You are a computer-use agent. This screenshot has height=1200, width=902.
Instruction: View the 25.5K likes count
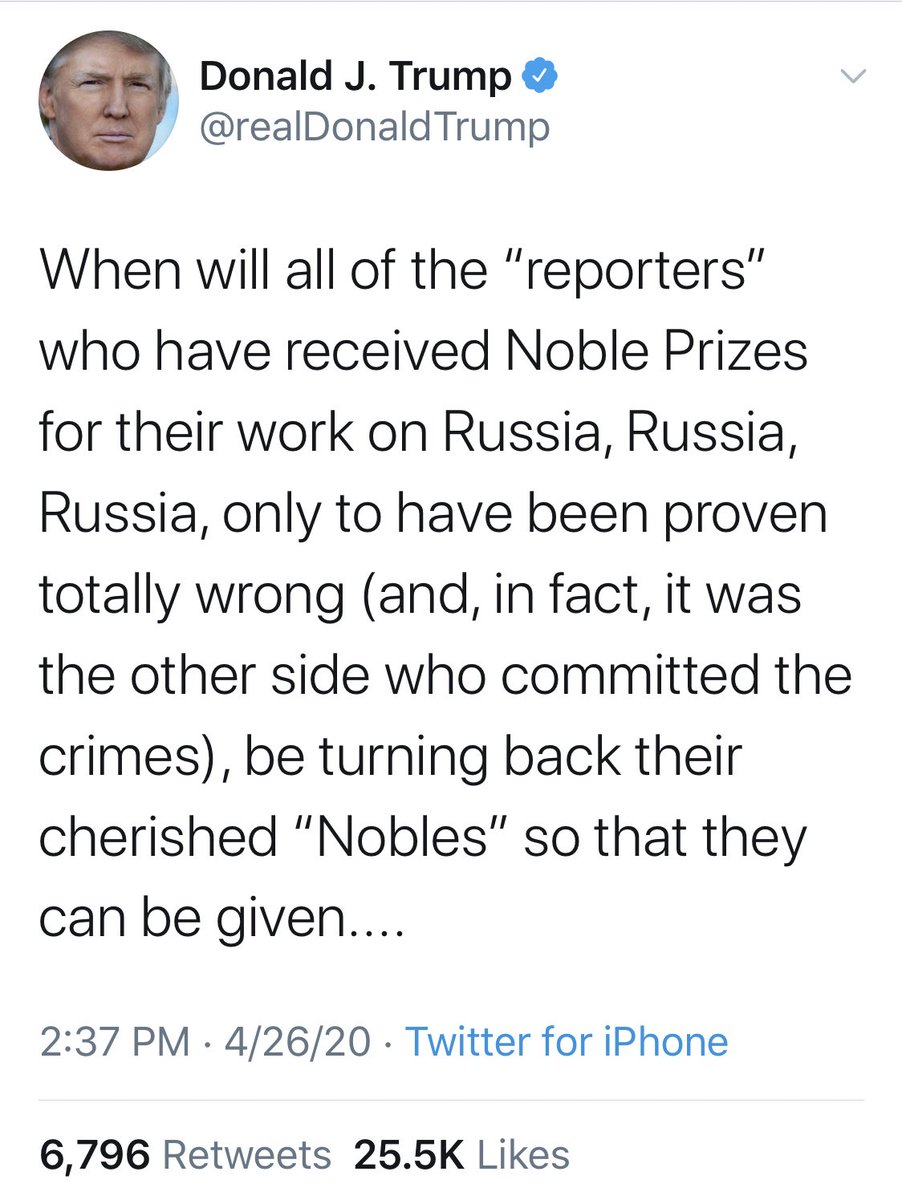[409, 1155]
